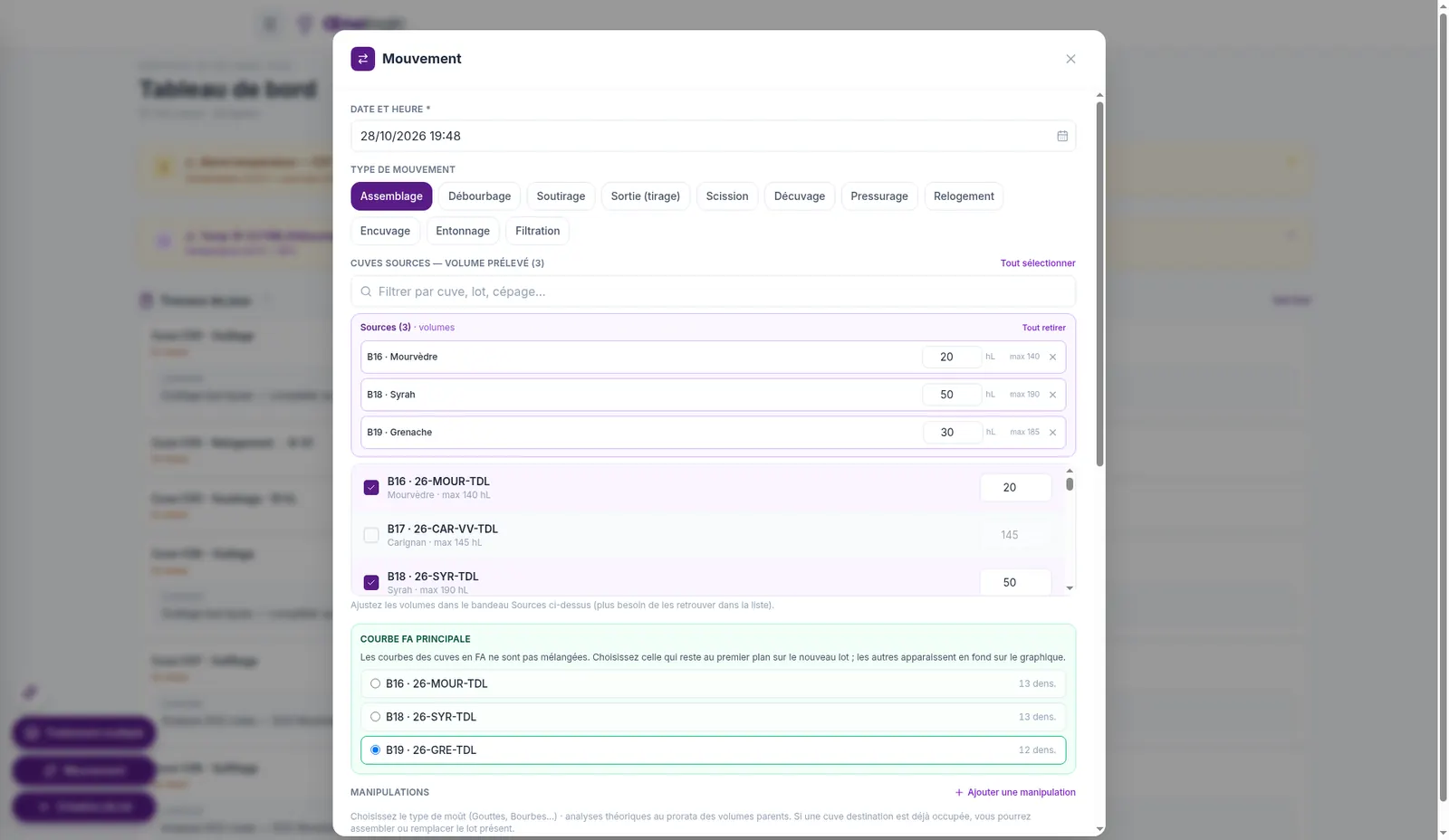1449x840 pixels.
Task: Edit B16 Mourvèdre volume in Sources panel
Action: point(952,357)
